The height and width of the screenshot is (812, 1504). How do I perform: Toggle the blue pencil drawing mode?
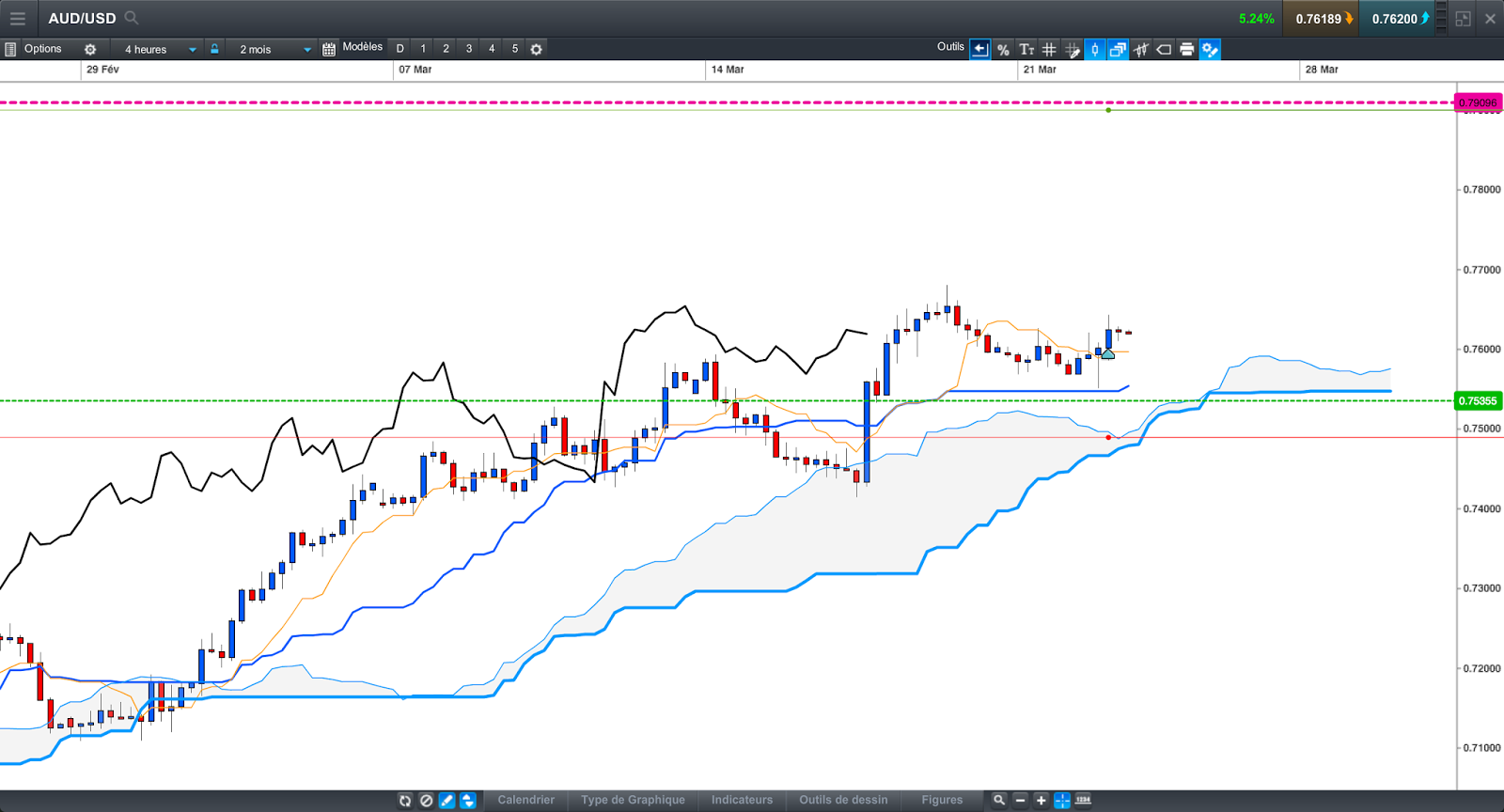446,800
